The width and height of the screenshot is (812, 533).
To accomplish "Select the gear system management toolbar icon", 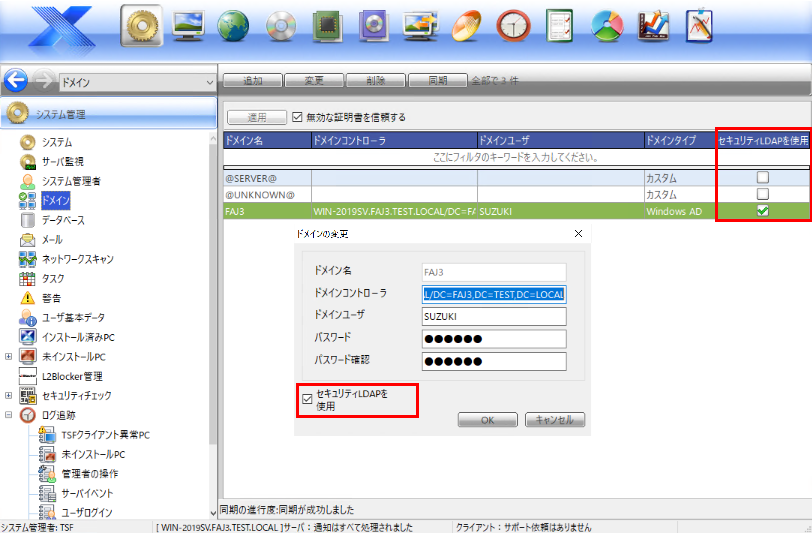I will pos(141,25).
